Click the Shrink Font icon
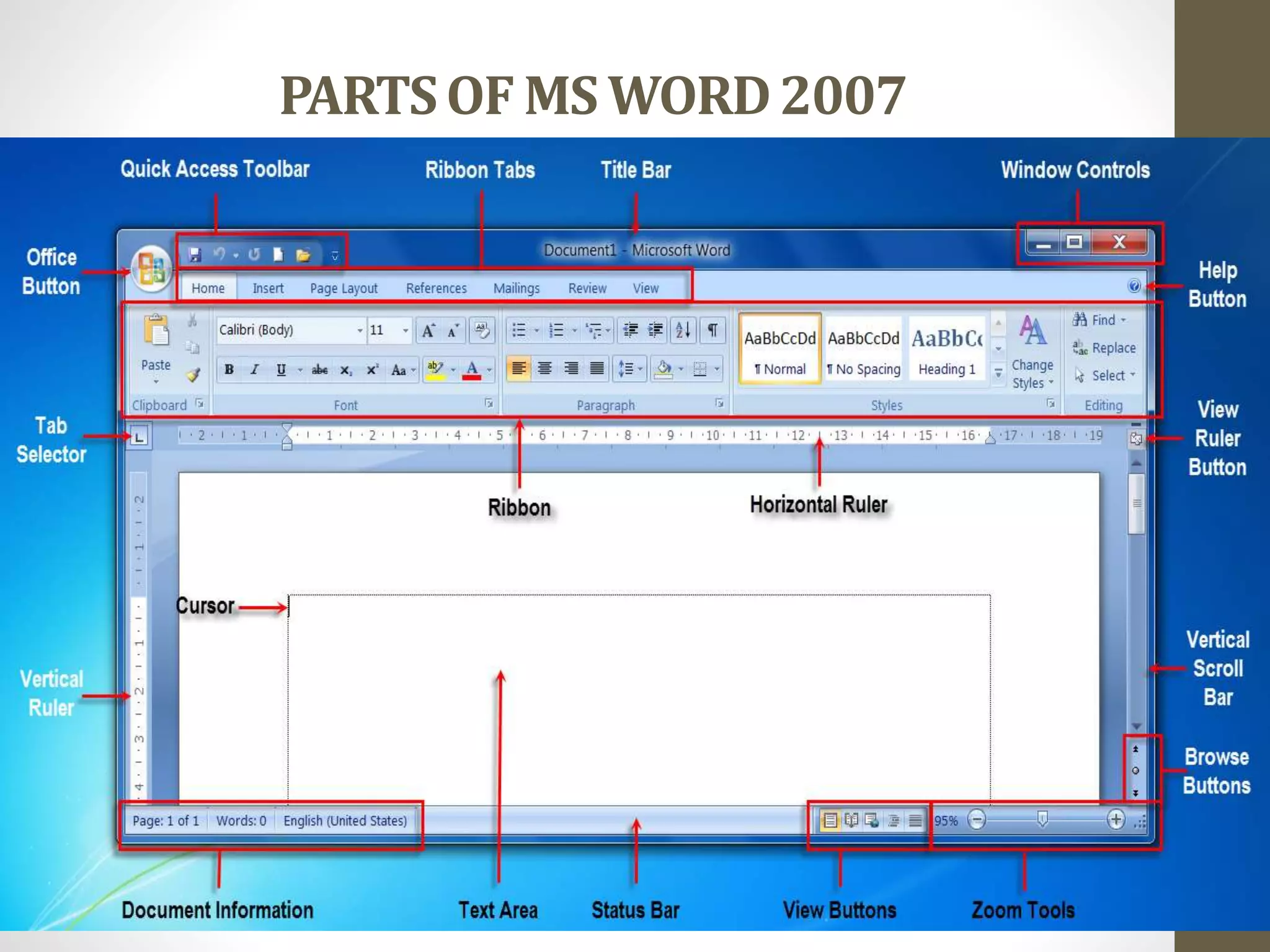 454,330
